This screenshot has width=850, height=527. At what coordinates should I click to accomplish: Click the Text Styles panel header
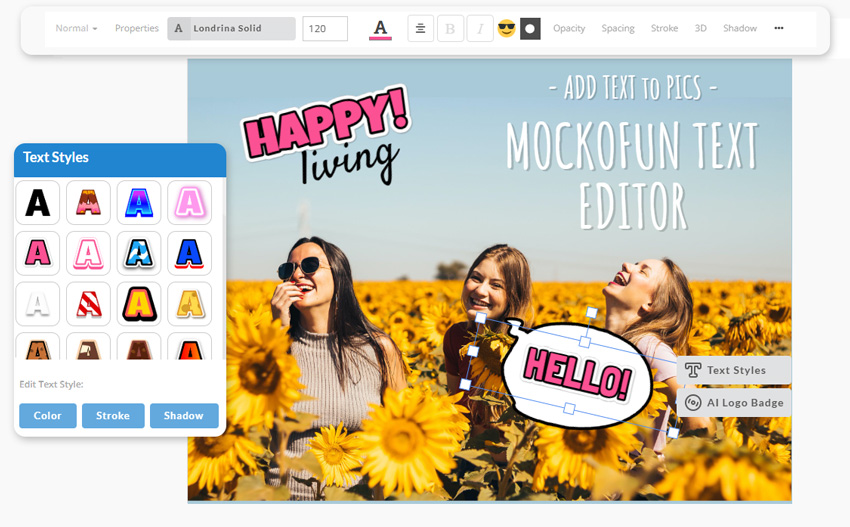click(x=120, y=158)
